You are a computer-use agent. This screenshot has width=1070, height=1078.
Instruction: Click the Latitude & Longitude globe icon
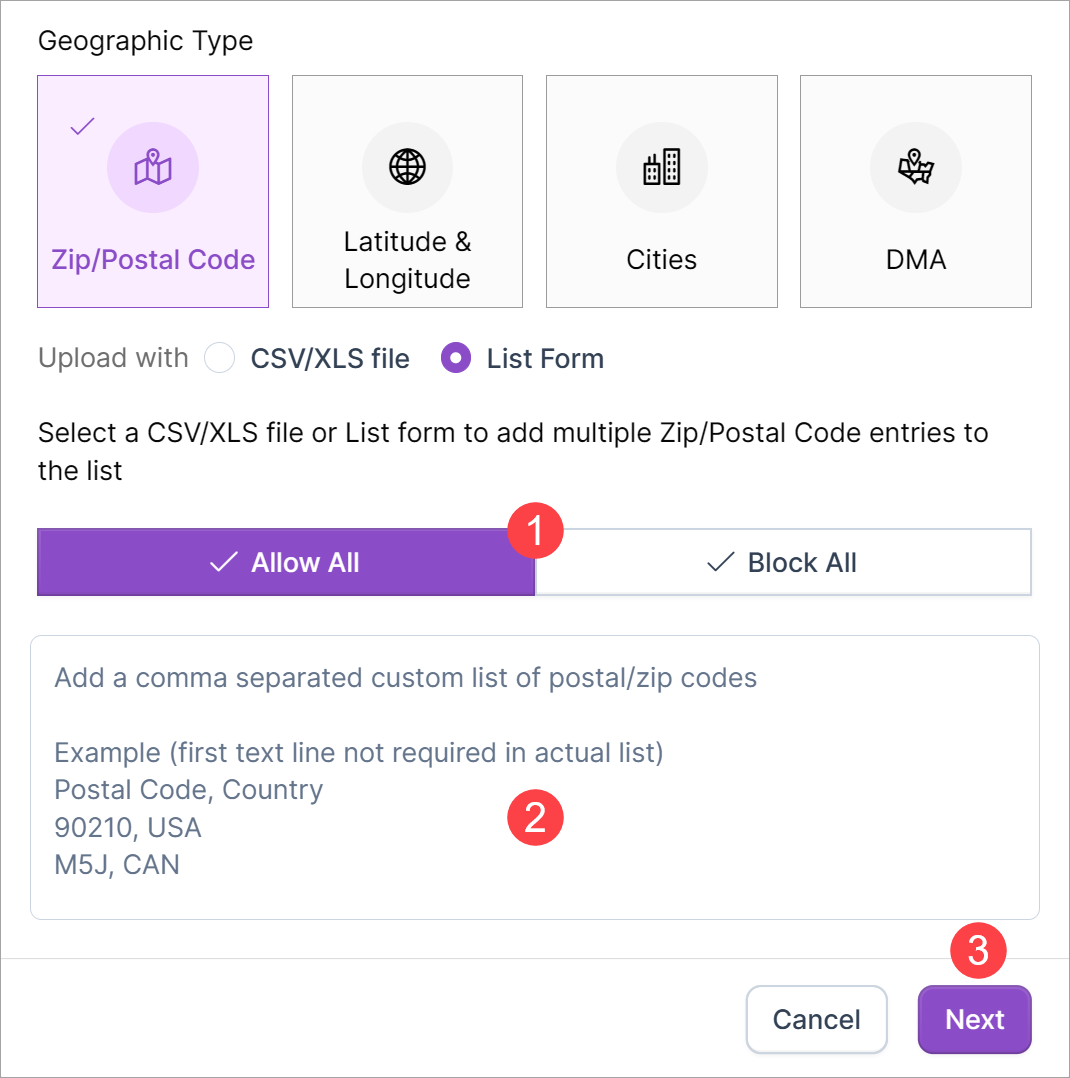click(407, 167)
